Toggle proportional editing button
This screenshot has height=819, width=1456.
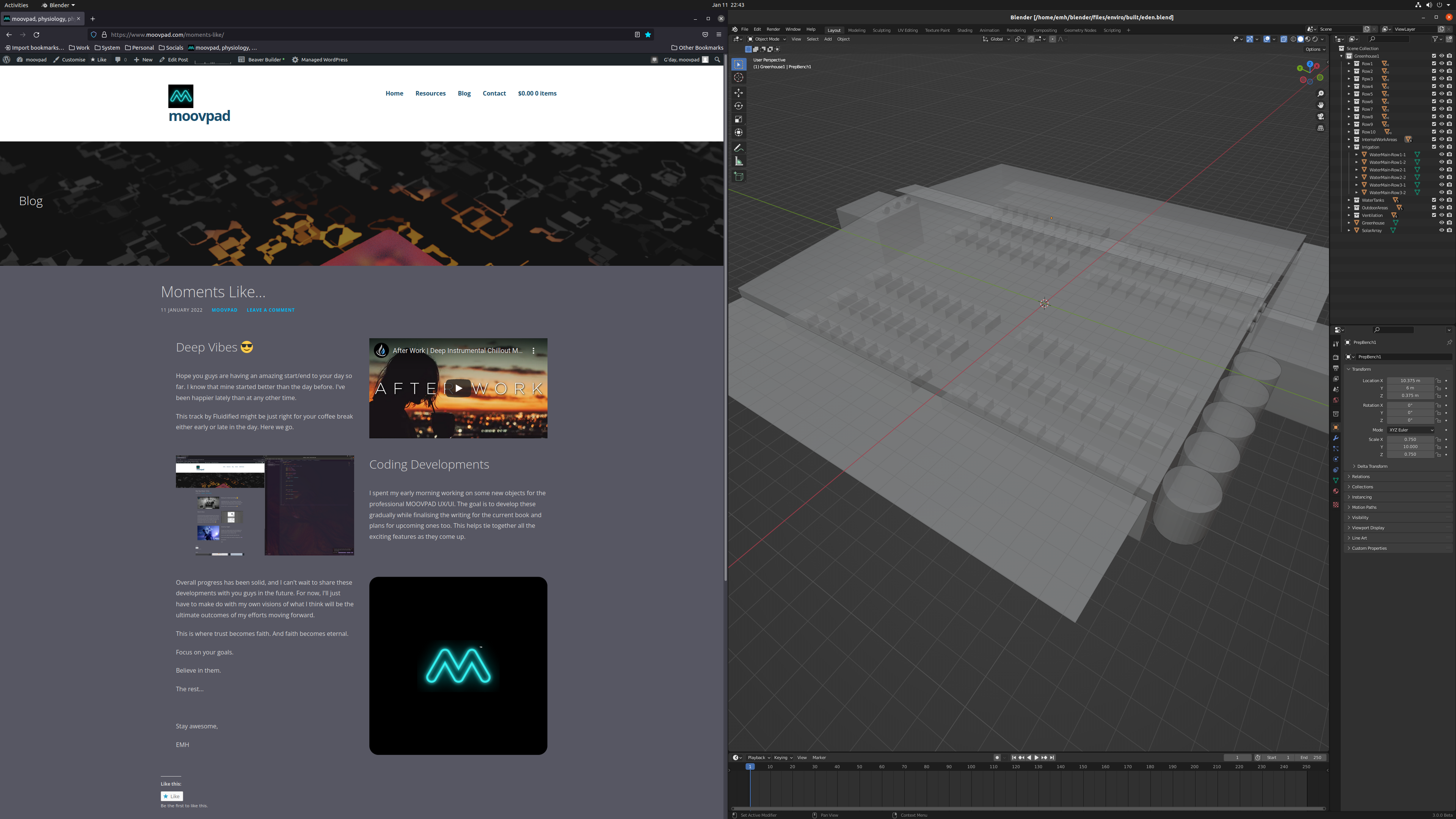coord(1053,39)
